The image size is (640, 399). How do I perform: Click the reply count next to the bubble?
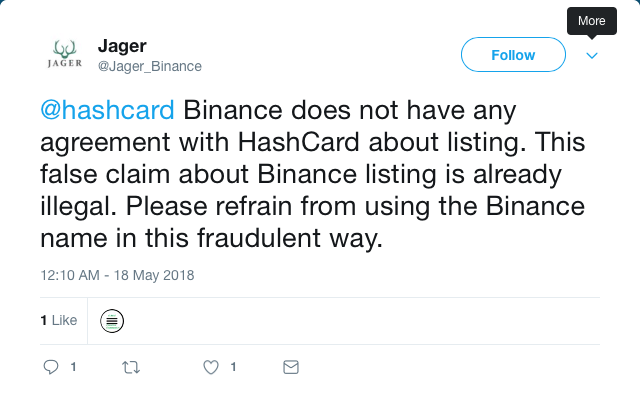tap(73, 367)
